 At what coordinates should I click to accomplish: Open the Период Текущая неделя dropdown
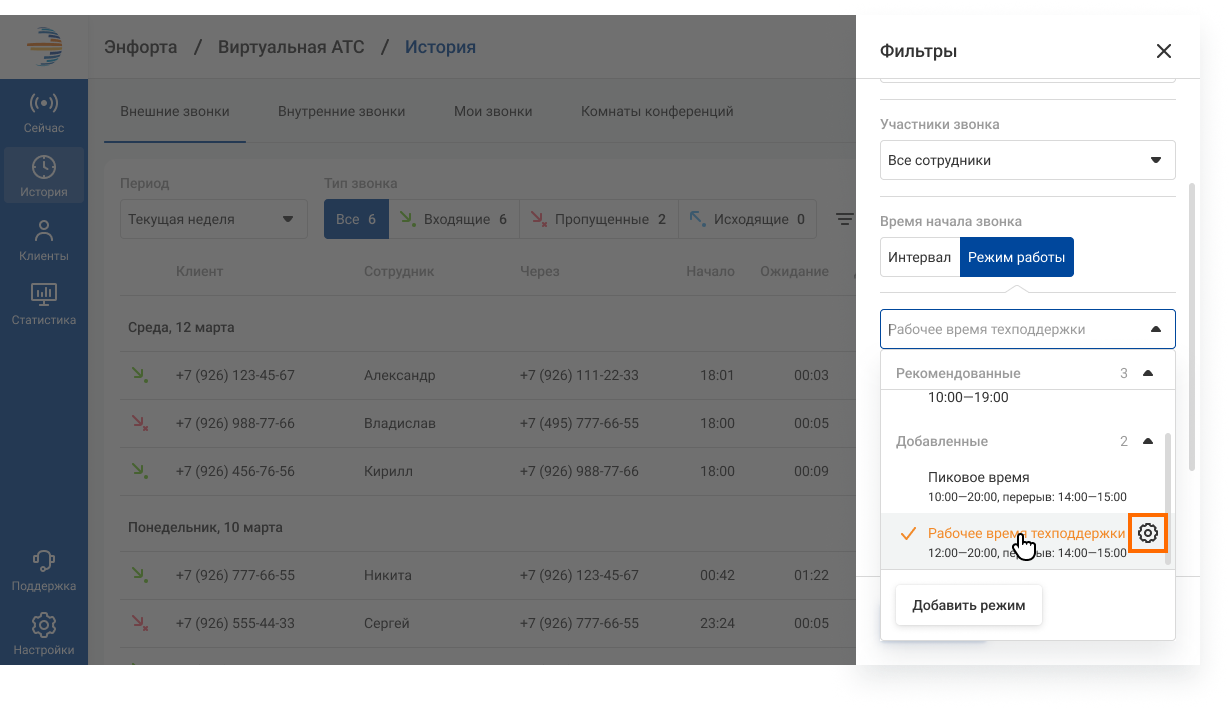tap(213, 219)
